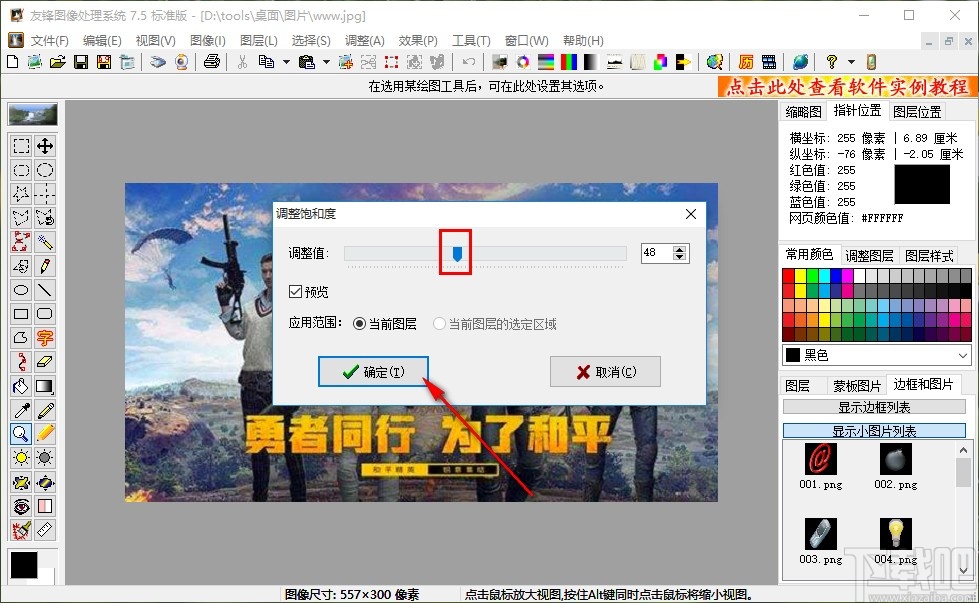Viewport: 979px width, 603px height.
Task: Select the darken (gray sun) tool
Action: click(x=45, y=458)
